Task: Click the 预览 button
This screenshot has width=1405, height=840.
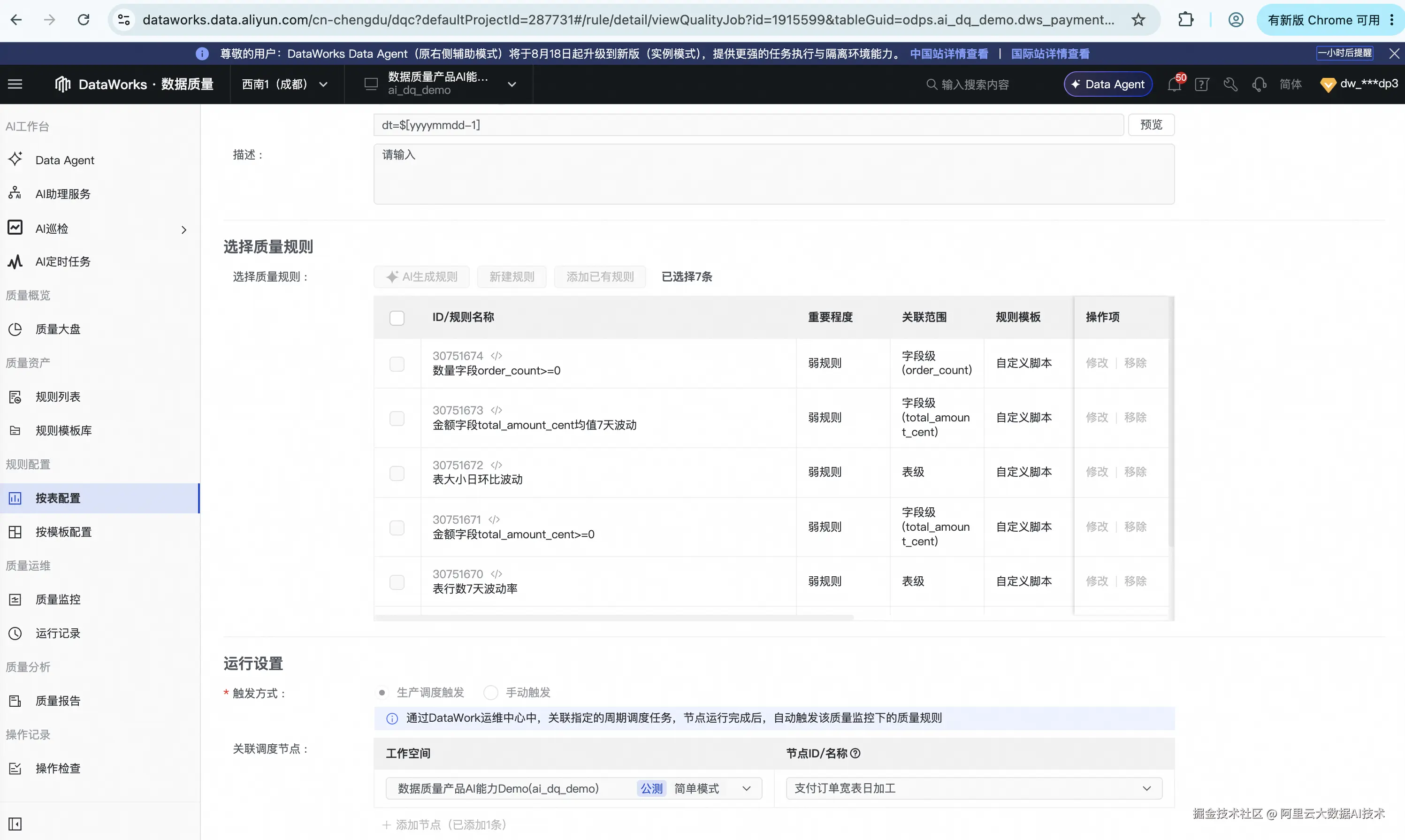Action: 1151,124
